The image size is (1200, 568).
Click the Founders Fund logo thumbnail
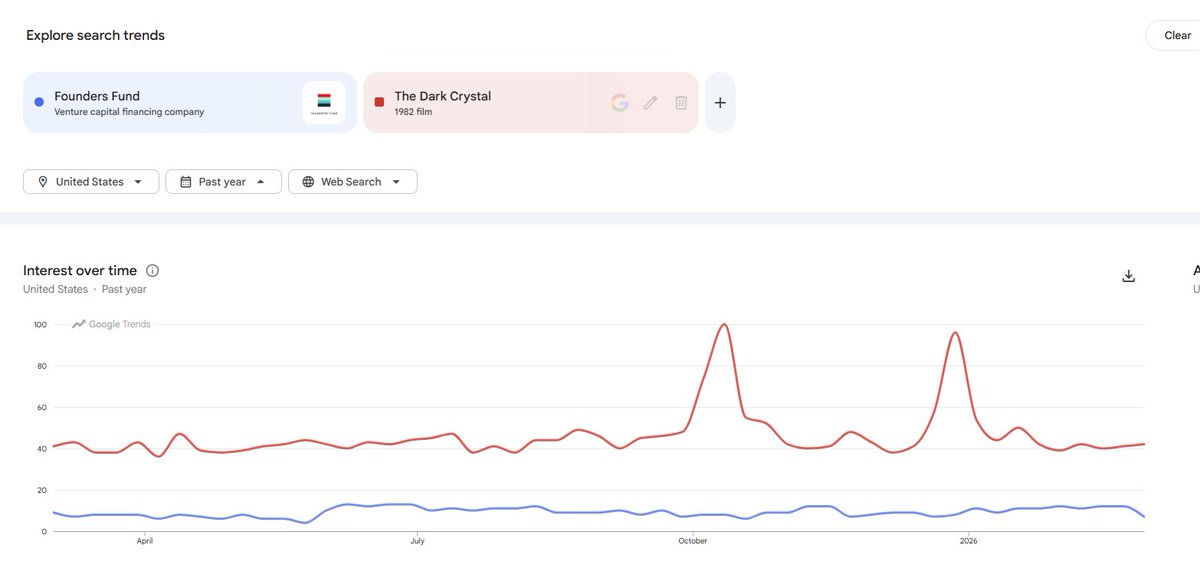click(x=324, y=103)
